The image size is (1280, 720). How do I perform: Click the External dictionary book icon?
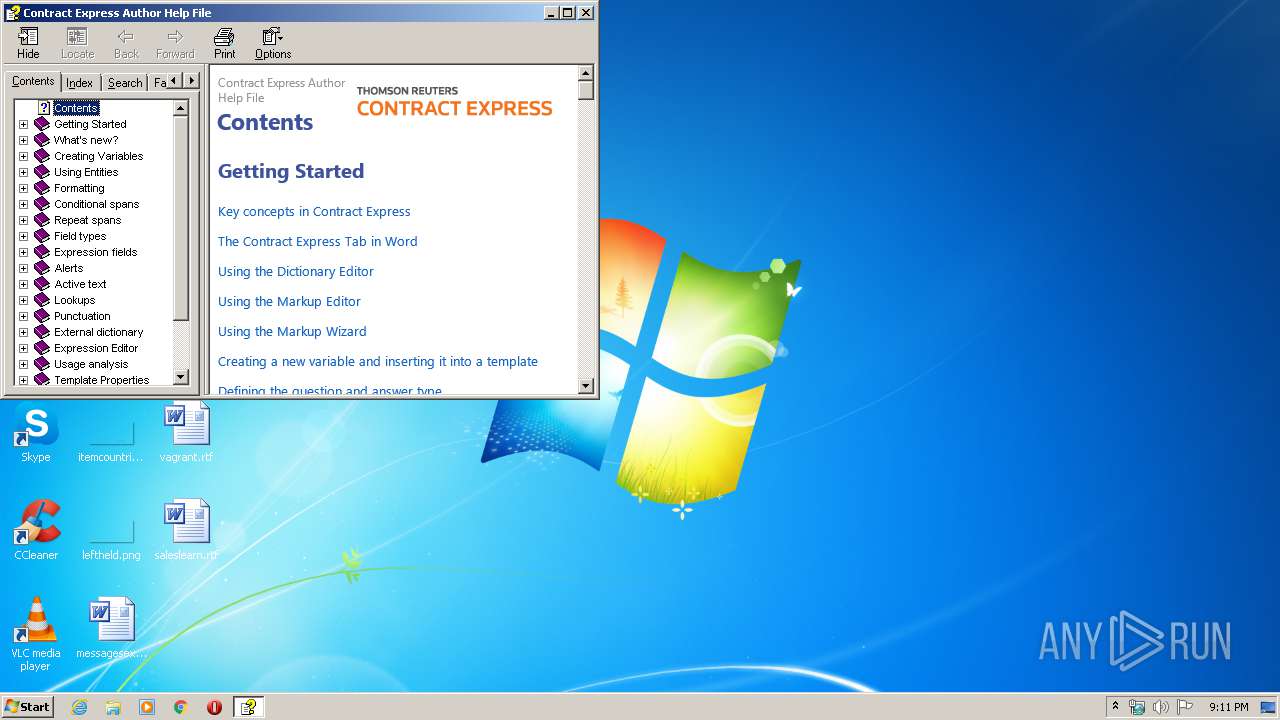42,332
